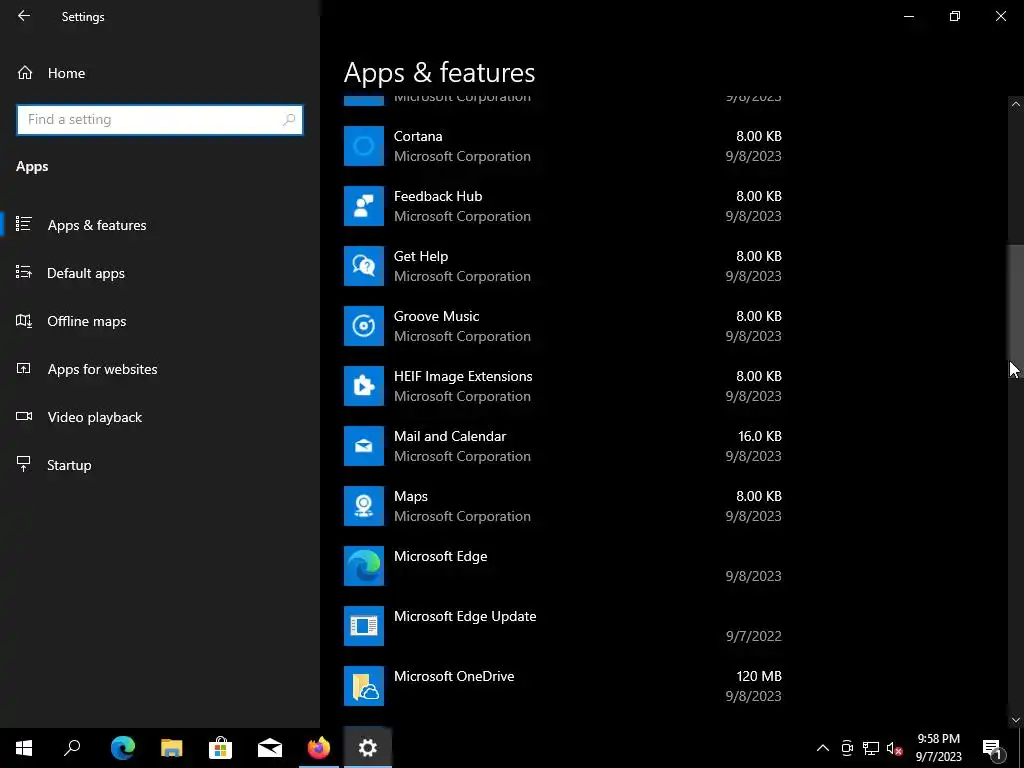Select the Maps entry name
Viewport: 1024px width, 768px height.
click(x=411, y=496)
